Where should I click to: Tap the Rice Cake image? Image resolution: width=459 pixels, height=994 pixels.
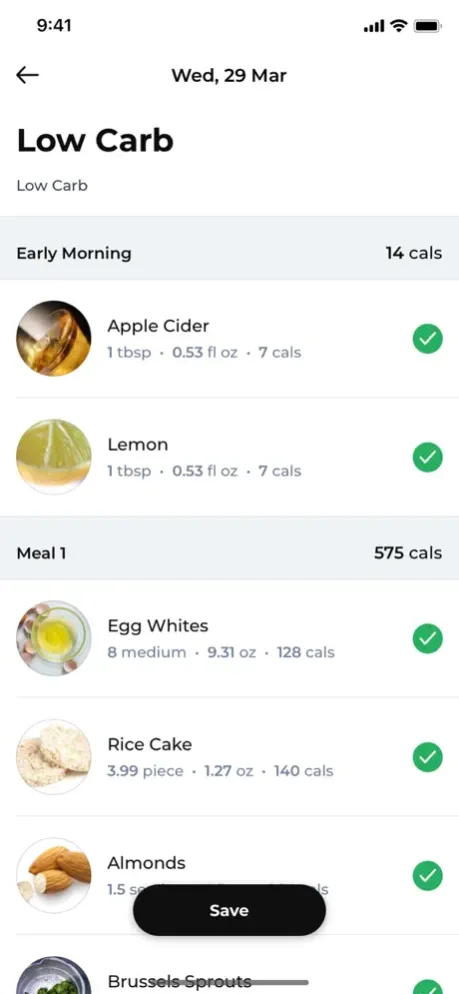(54, 757)
